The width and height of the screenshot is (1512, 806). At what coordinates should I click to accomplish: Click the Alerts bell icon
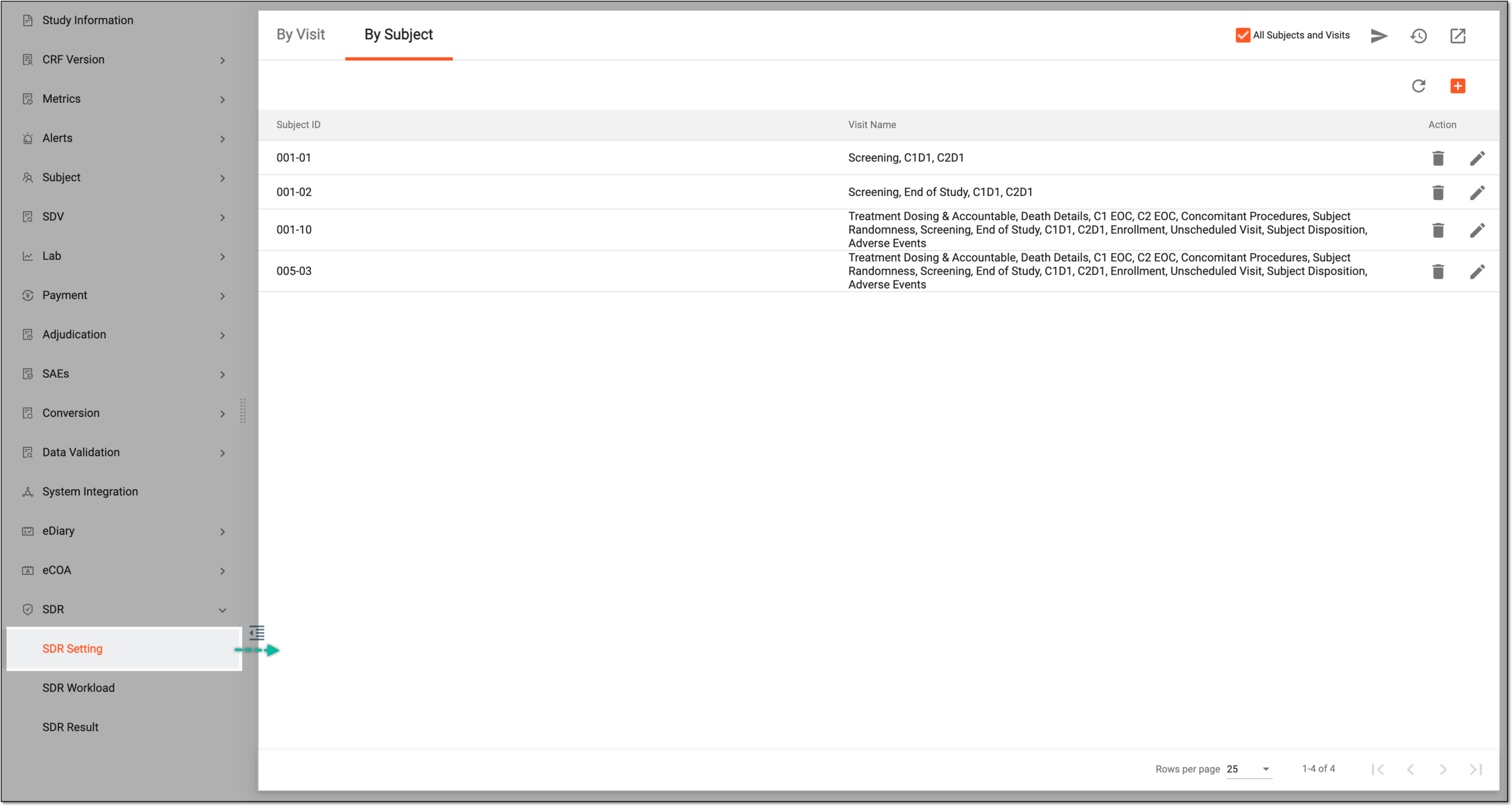coord(27,138)
